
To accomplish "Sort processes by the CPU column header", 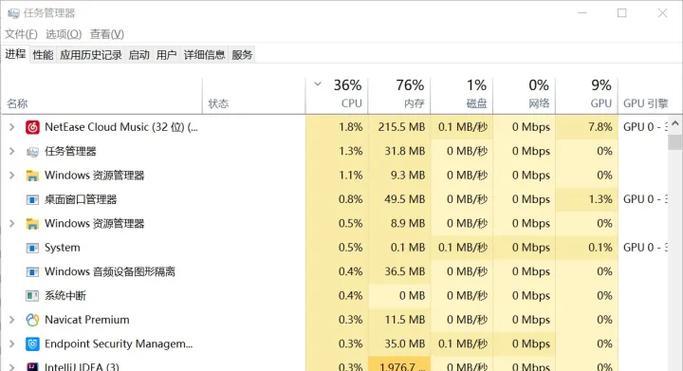I will coord(337,94).
